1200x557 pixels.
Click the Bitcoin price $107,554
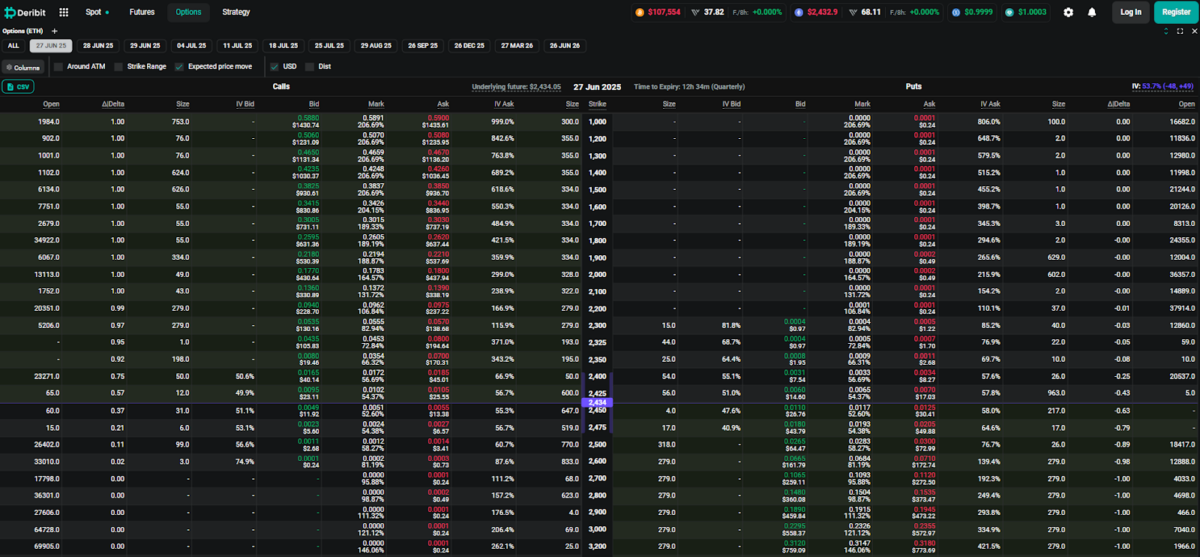coord(664,12)
